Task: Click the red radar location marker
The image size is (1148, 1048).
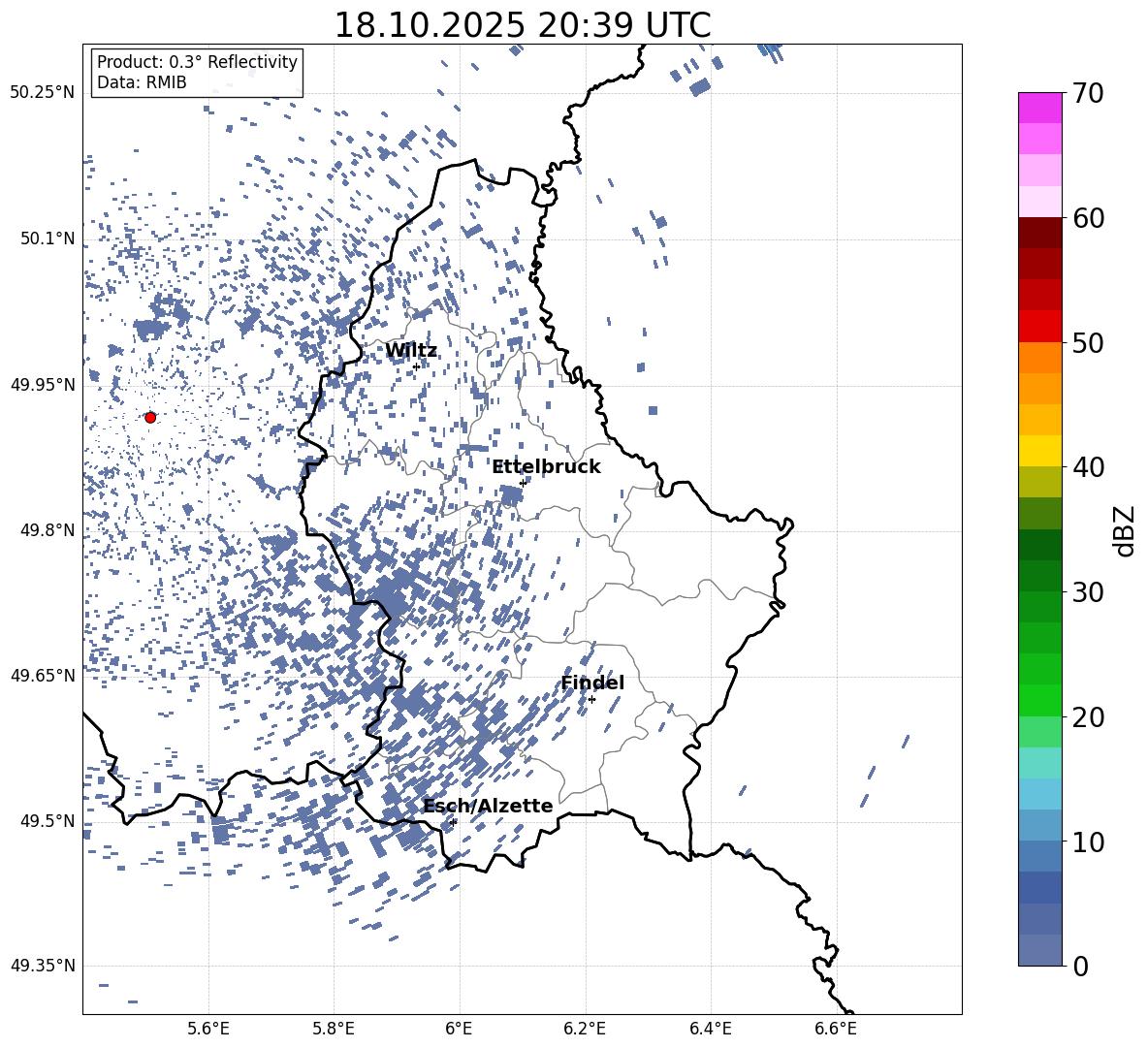Action: pyautogui.click(x=150, y=417)
